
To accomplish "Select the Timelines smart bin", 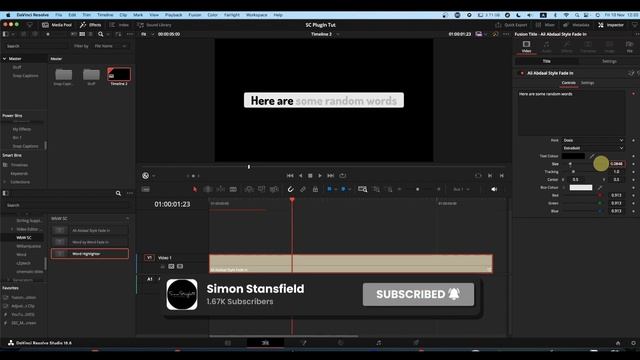I will coord(19,165).
